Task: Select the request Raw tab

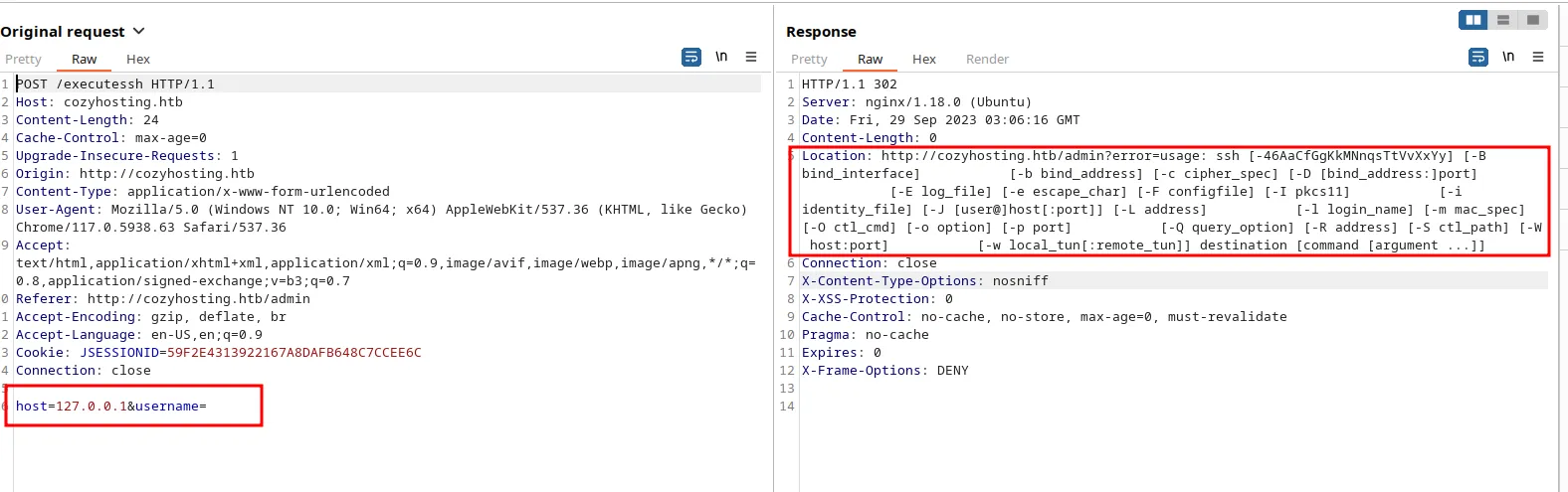Action: point(85,60)
